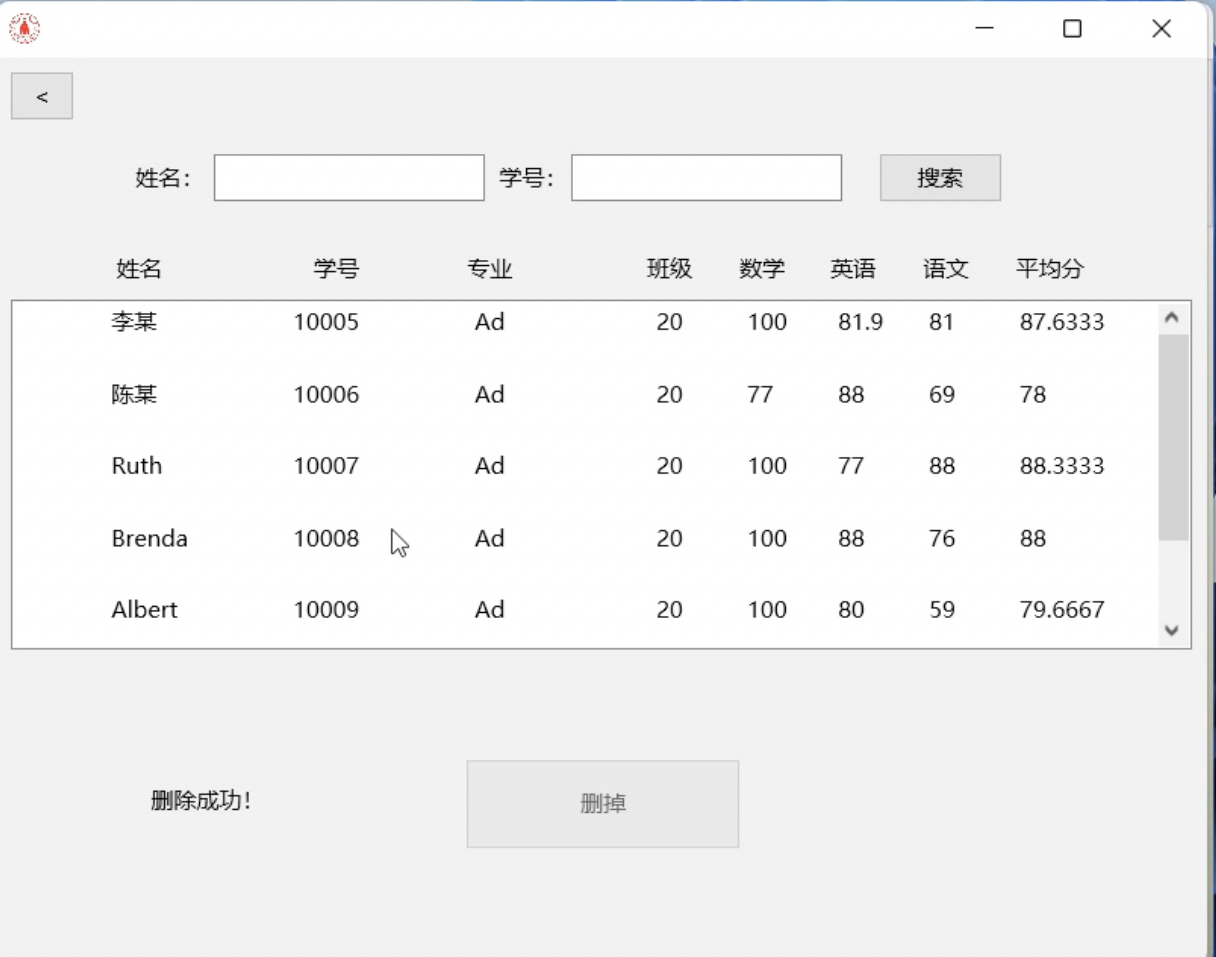
Task: Focus the 姓名 name input field
Action: [349, 178]
